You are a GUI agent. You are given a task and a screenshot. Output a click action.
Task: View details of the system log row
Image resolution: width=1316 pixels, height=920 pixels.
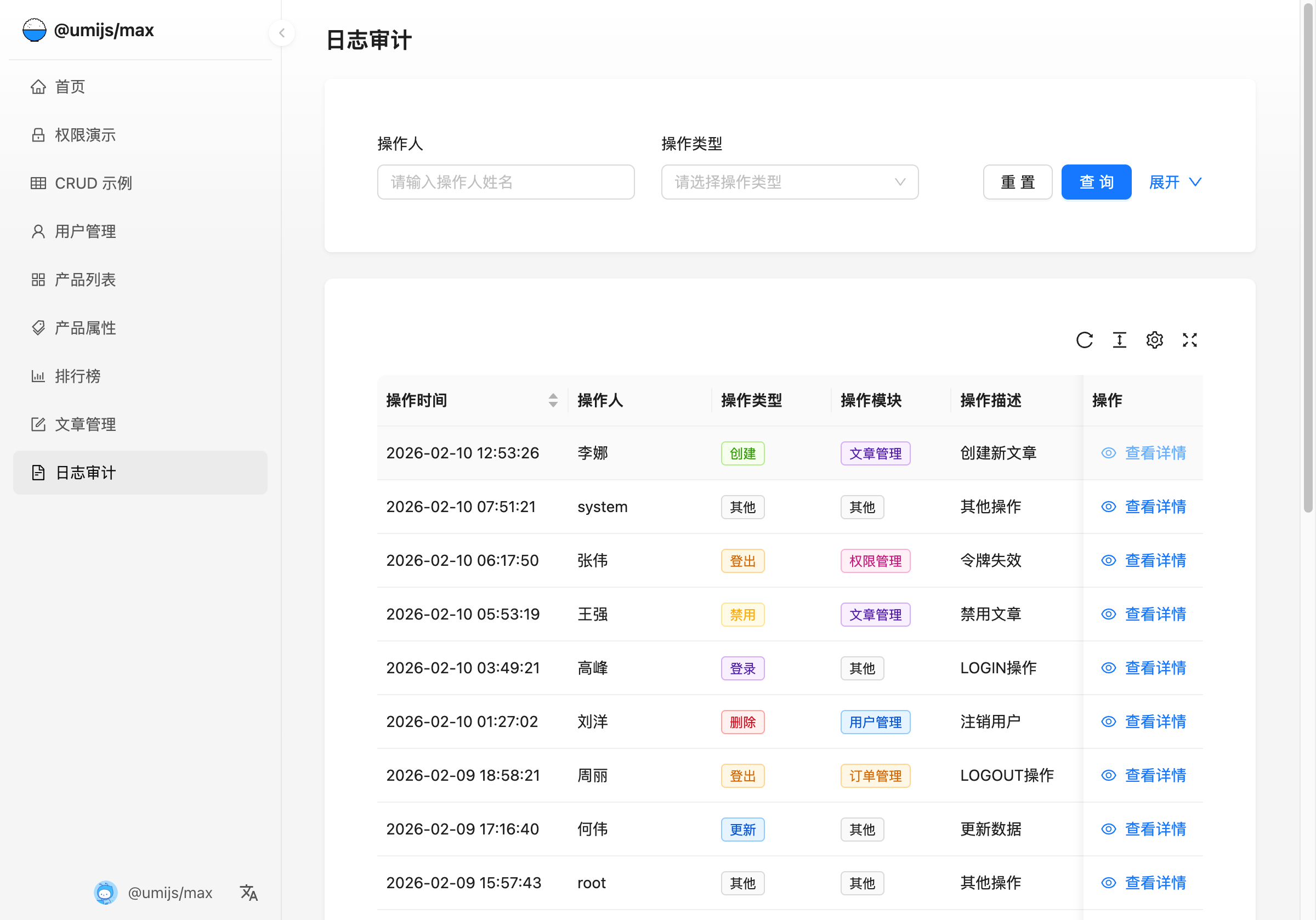[1154, 507]
